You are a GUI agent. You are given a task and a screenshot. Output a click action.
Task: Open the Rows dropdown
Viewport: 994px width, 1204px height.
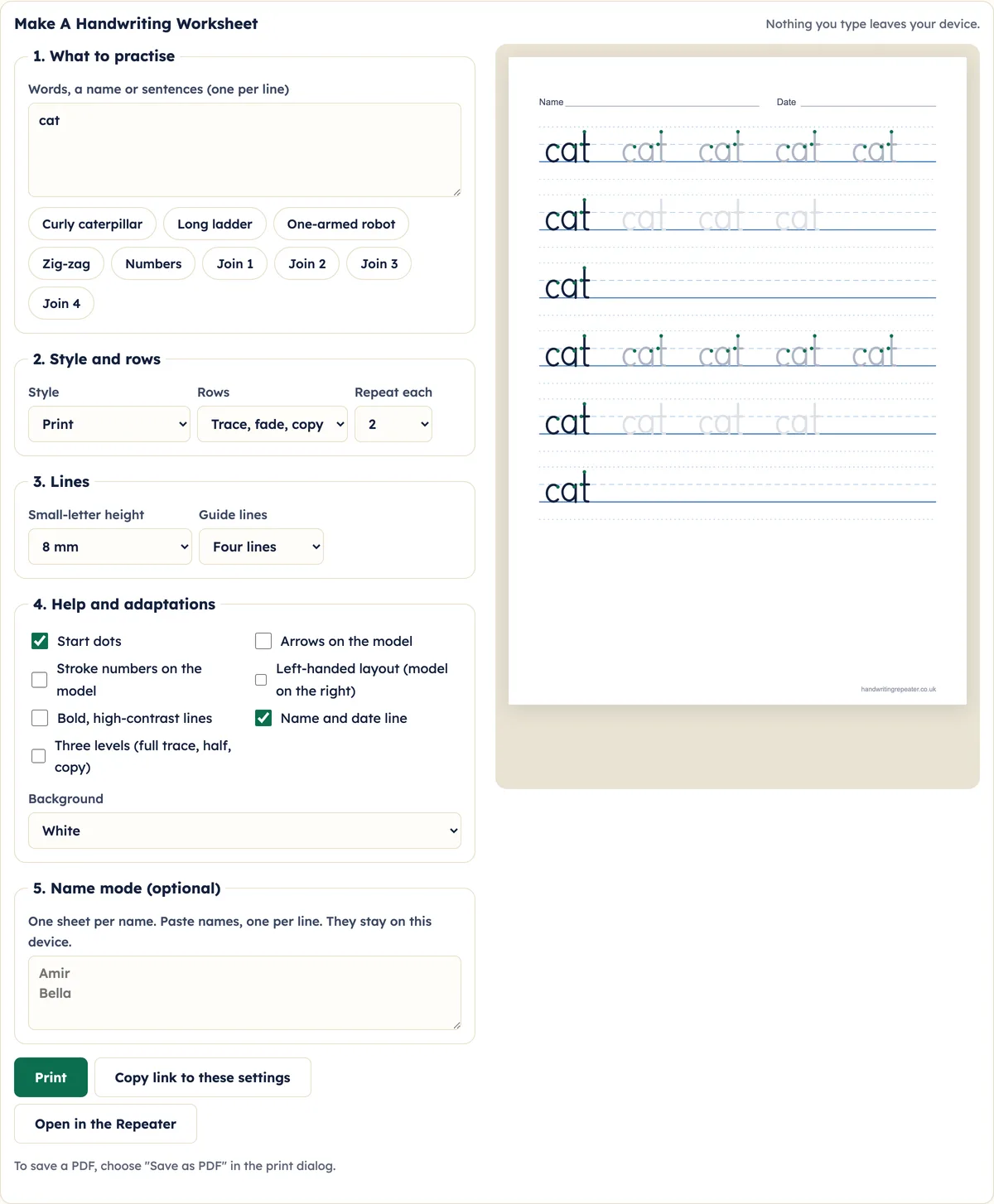click(x=273, y=424)
